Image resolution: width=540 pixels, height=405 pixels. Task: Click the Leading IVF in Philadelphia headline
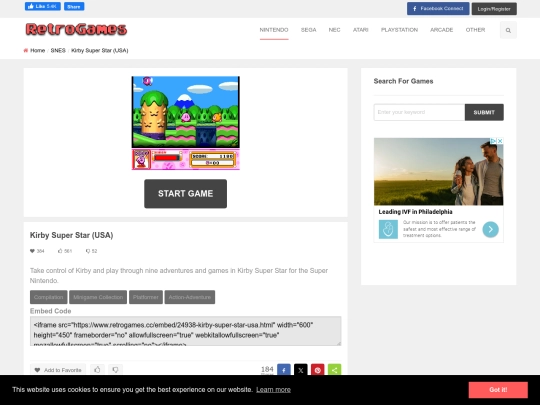415,212
